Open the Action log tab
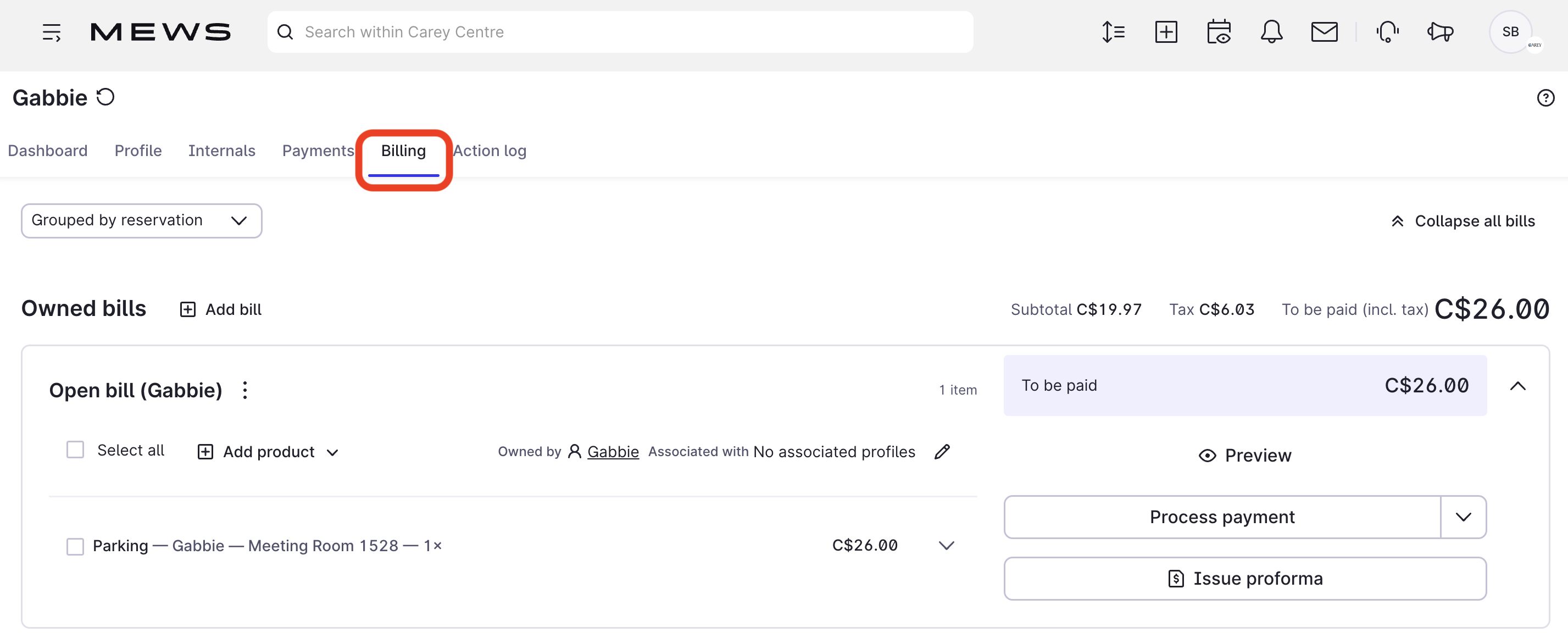 tap(490, 151)
